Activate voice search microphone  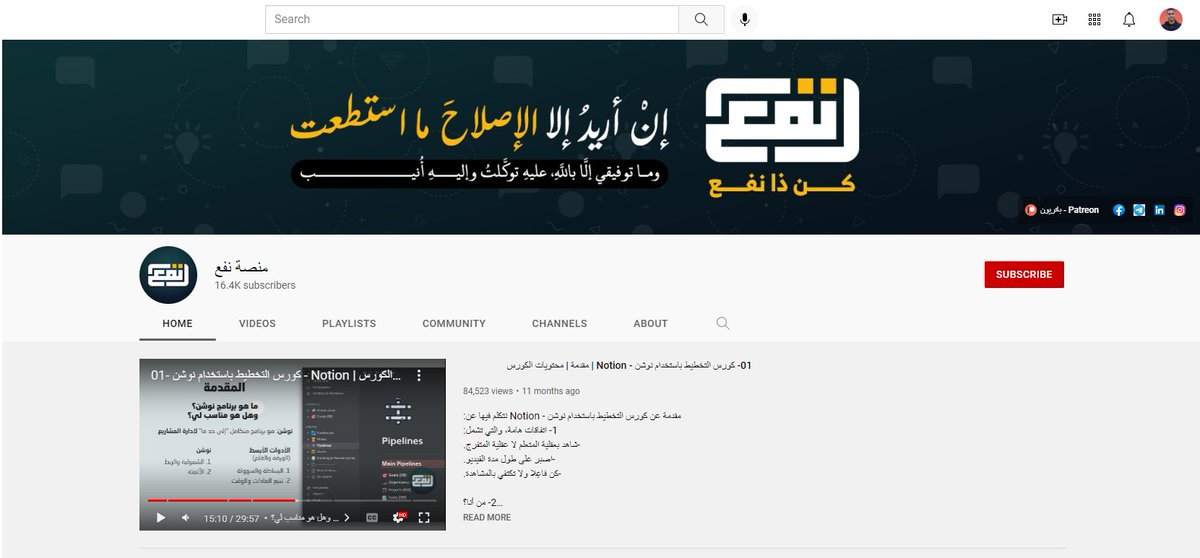pos(744,19)
